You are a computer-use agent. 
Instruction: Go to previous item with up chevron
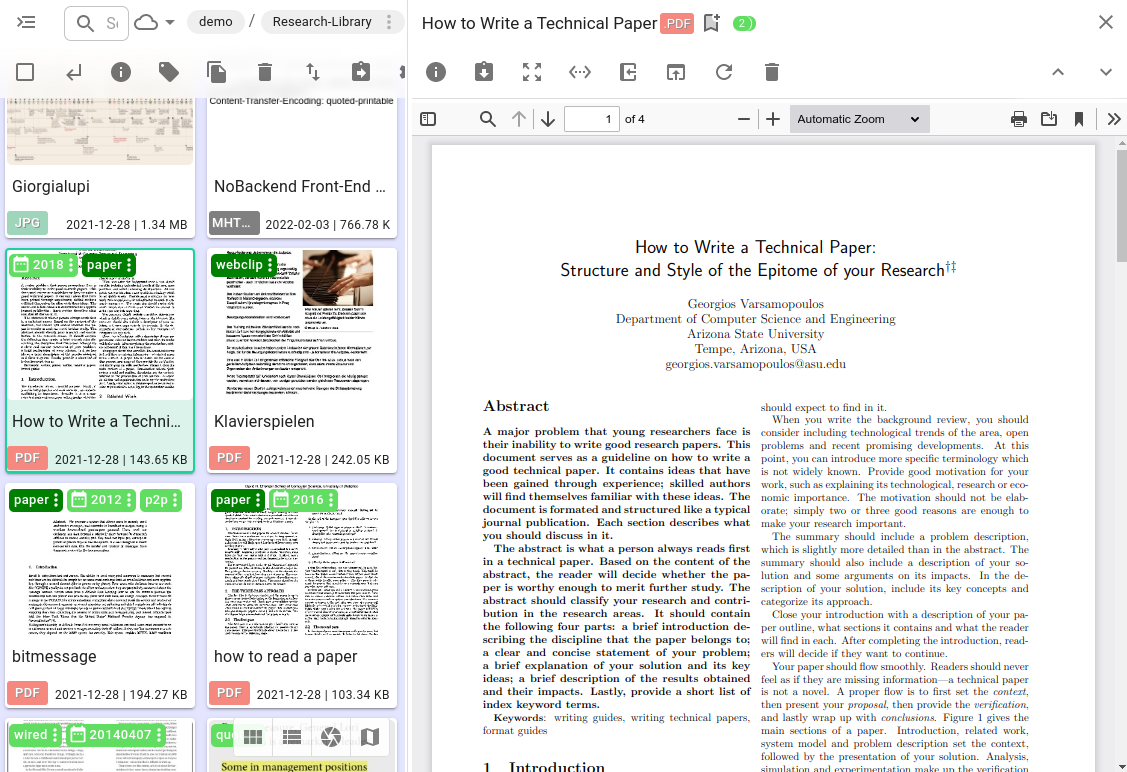coord(1058,72)
